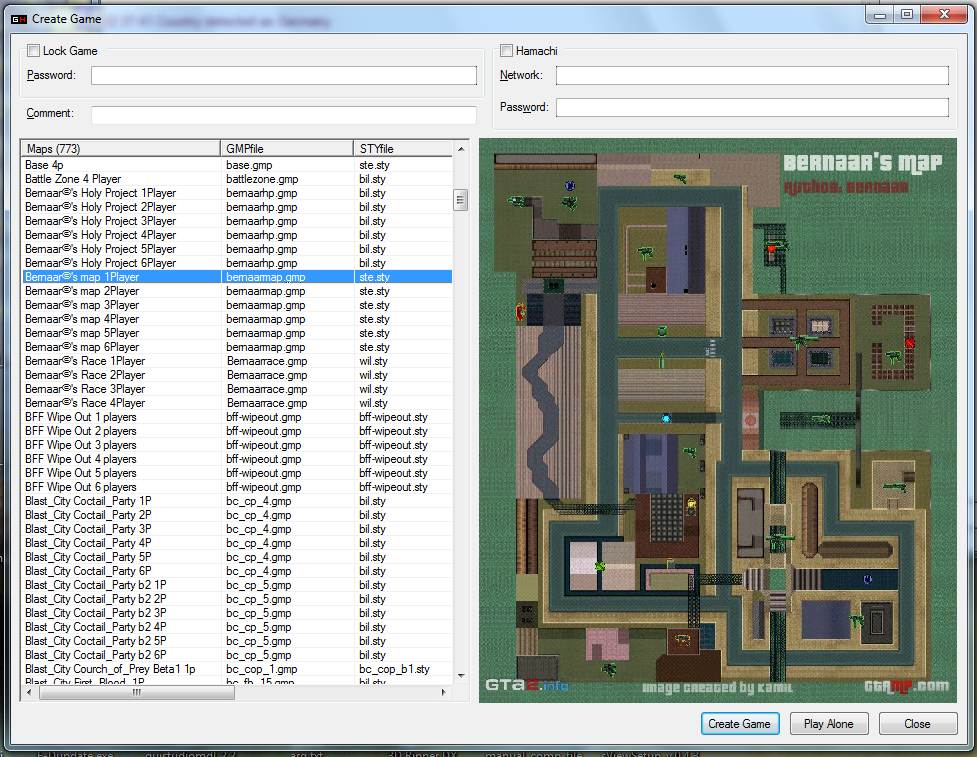977x757 pixels.
Task: Click the Bernaar's Map preview image
Action: (x=717, y=420)
